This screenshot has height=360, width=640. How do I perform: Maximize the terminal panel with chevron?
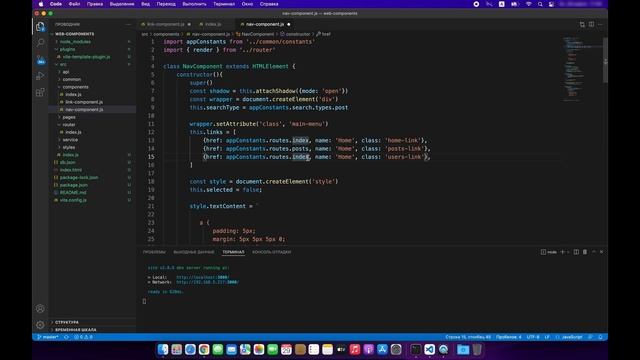(594, 252)
